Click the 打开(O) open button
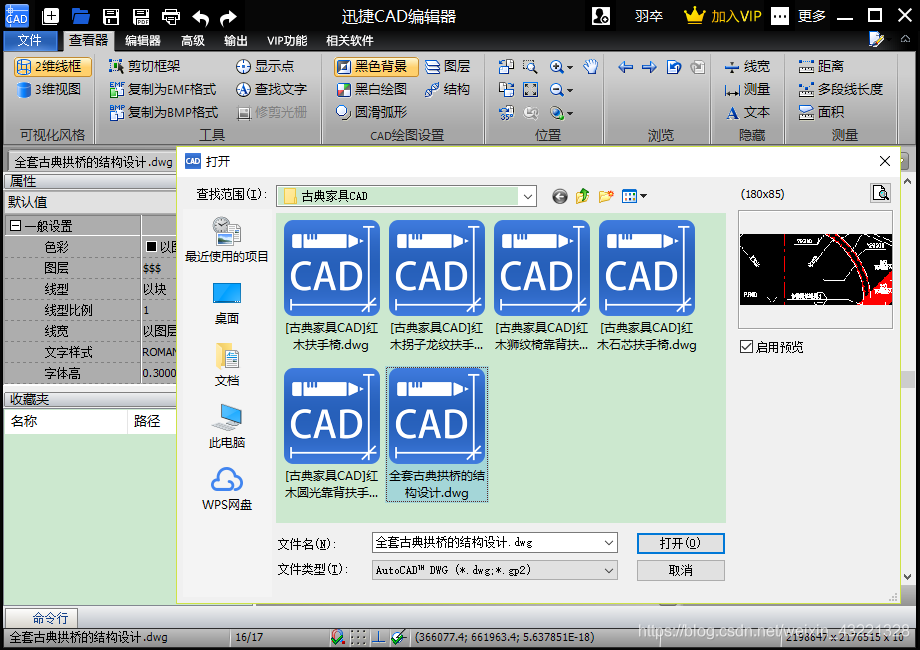920x650 pixels. click(x=681, y=543)
